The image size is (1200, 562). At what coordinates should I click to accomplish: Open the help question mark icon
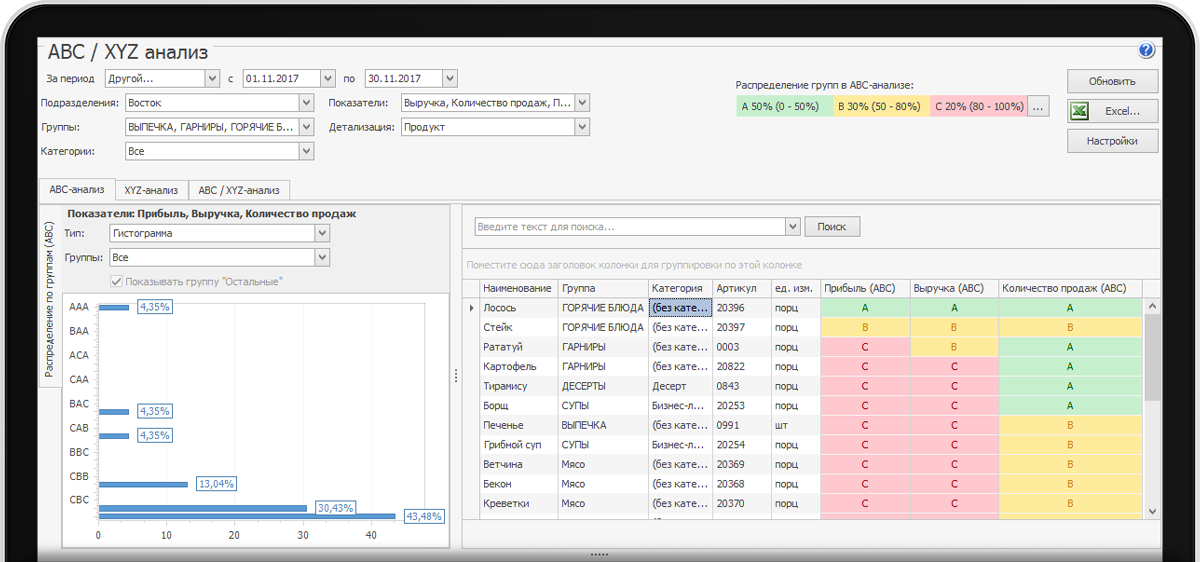pos(1146,51)
